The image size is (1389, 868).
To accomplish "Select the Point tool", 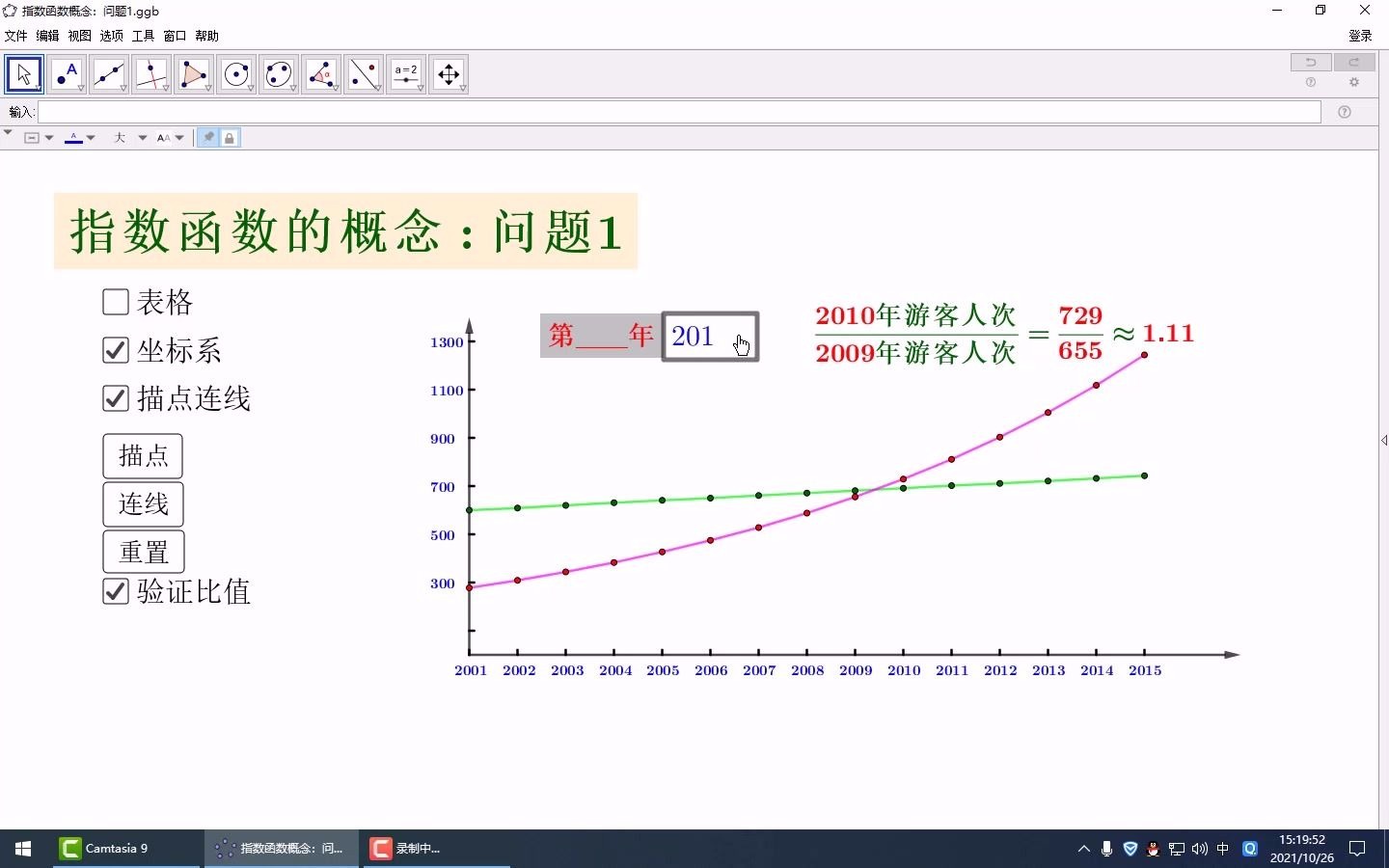I will (x=67, y=74).
